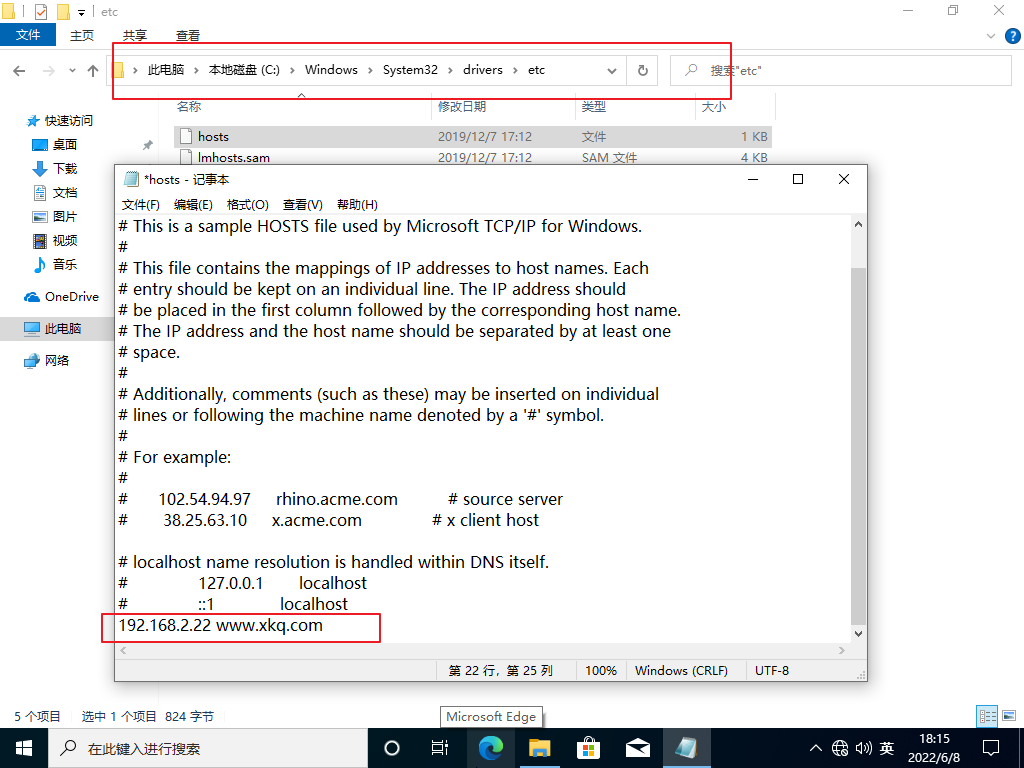Expand path chevron after System32
Viewport: 1024px width, 768px height.
pyautogui.click(x=450, y=70)
